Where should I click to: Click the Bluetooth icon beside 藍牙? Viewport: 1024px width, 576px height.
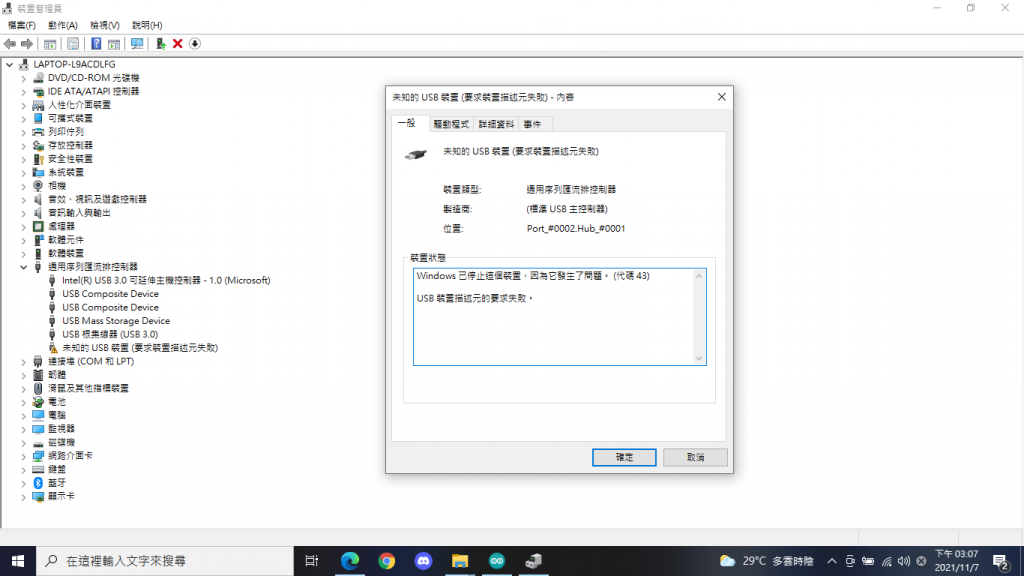click(38, 483)
